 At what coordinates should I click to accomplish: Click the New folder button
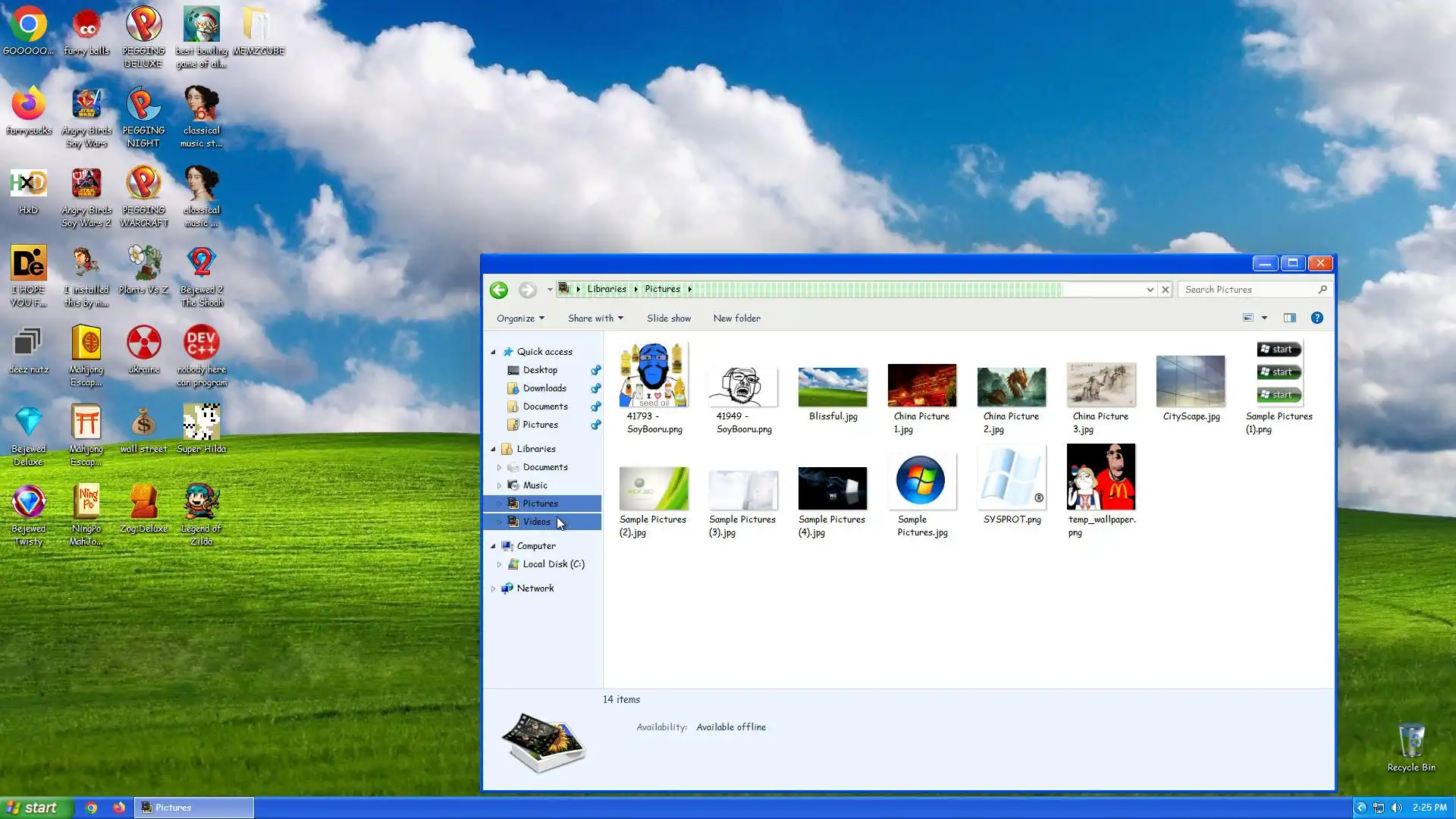coord(736,318)
